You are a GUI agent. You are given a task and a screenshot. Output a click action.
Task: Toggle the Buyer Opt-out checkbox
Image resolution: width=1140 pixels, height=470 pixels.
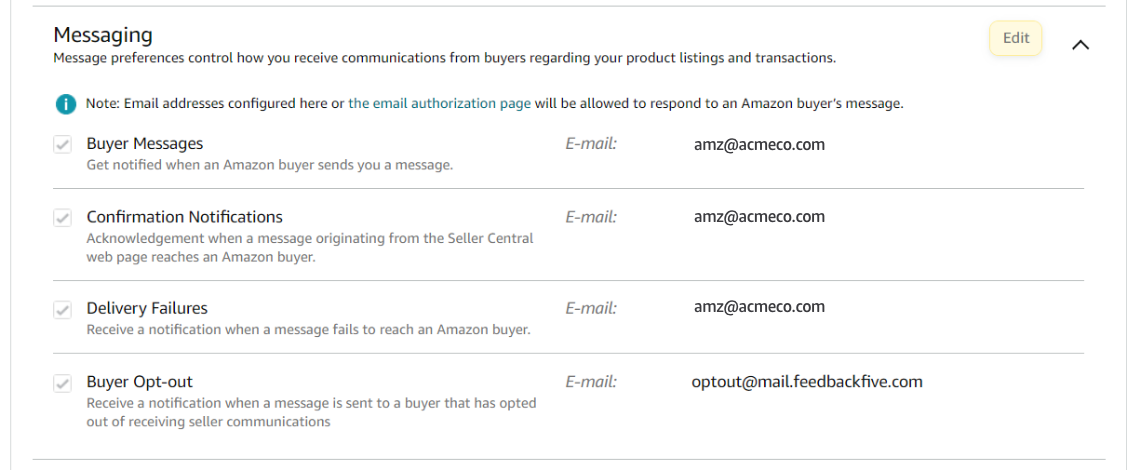pyautogui.click(x=63, y=383)
